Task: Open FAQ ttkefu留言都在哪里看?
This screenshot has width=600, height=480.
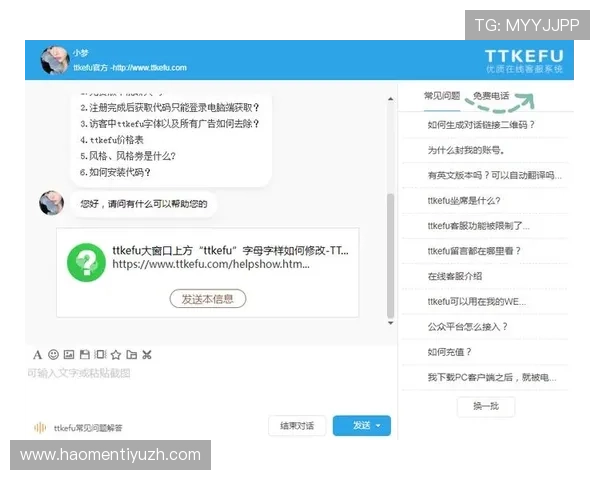Action: click(474, 251)
